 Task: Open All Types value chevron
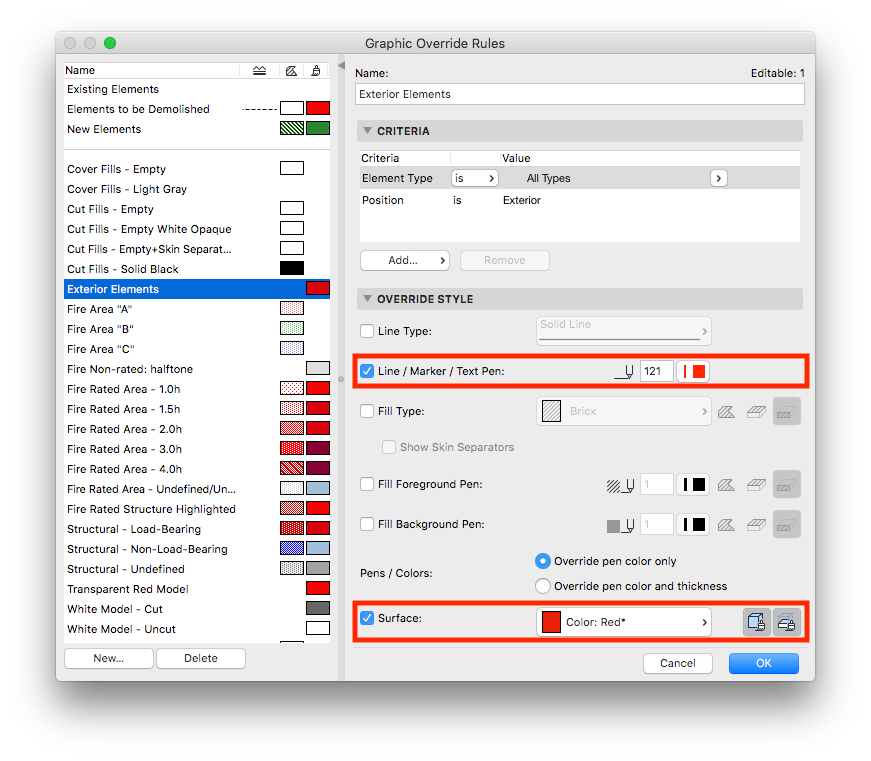pos(719,178)
